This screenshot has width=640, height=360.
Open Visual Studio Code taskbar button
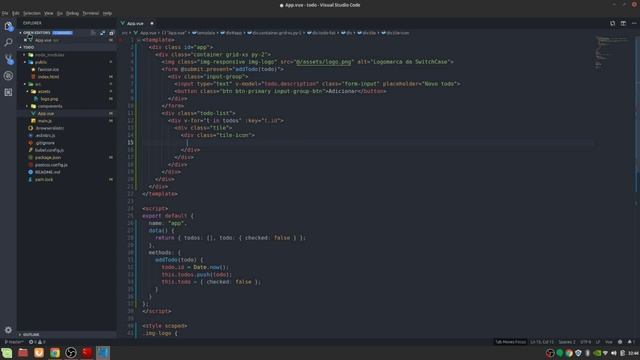pyautogui.click(x=103, y=353)
